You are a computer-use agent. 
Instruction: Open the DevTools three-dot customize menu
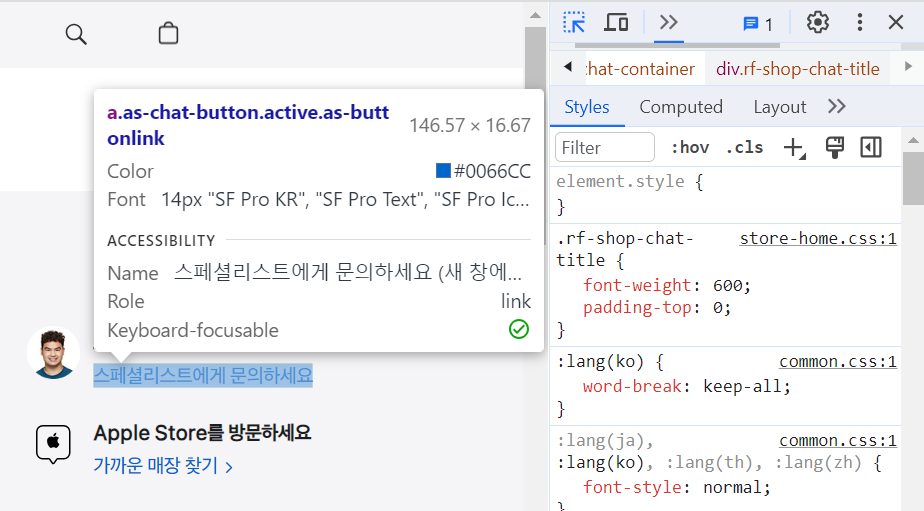(x=860, y=22)
